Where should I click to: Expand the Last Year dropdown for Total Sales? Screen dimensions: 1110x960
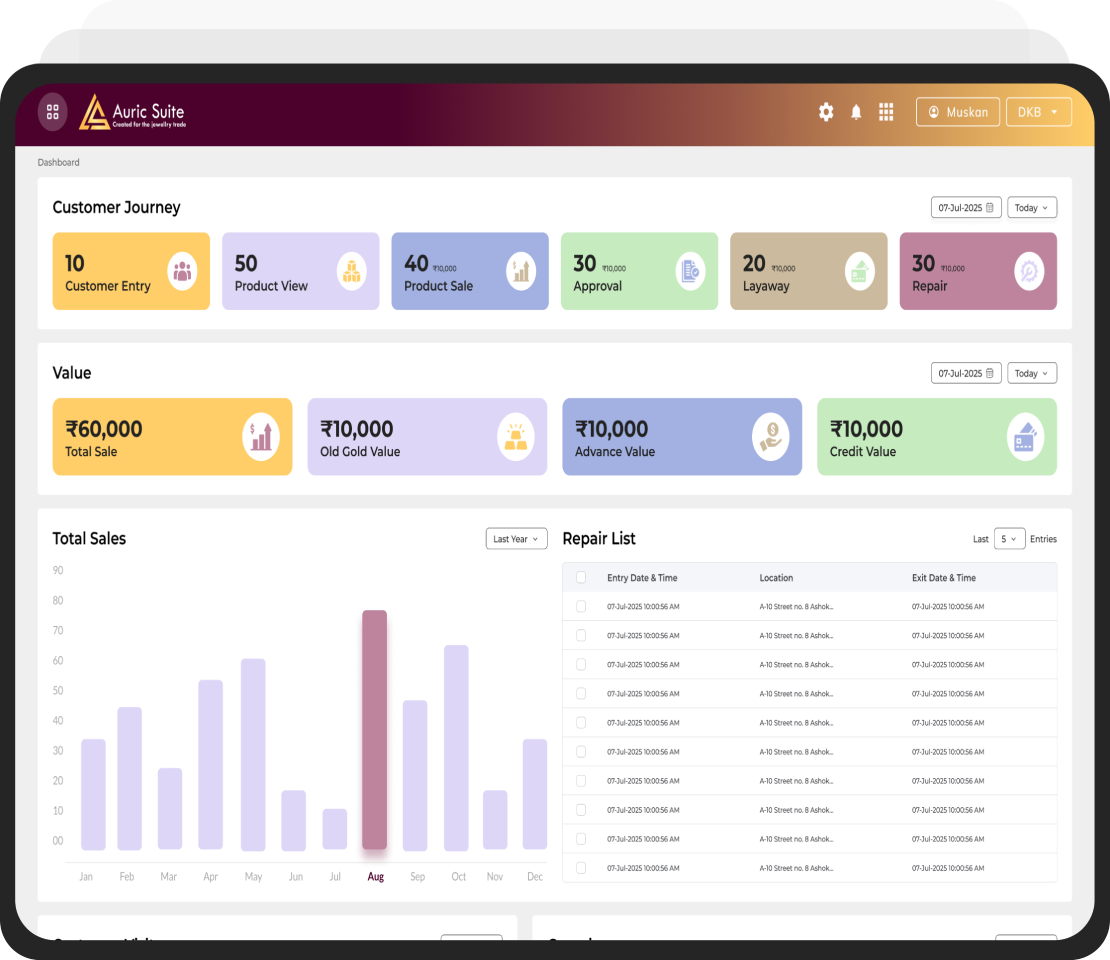516,539
